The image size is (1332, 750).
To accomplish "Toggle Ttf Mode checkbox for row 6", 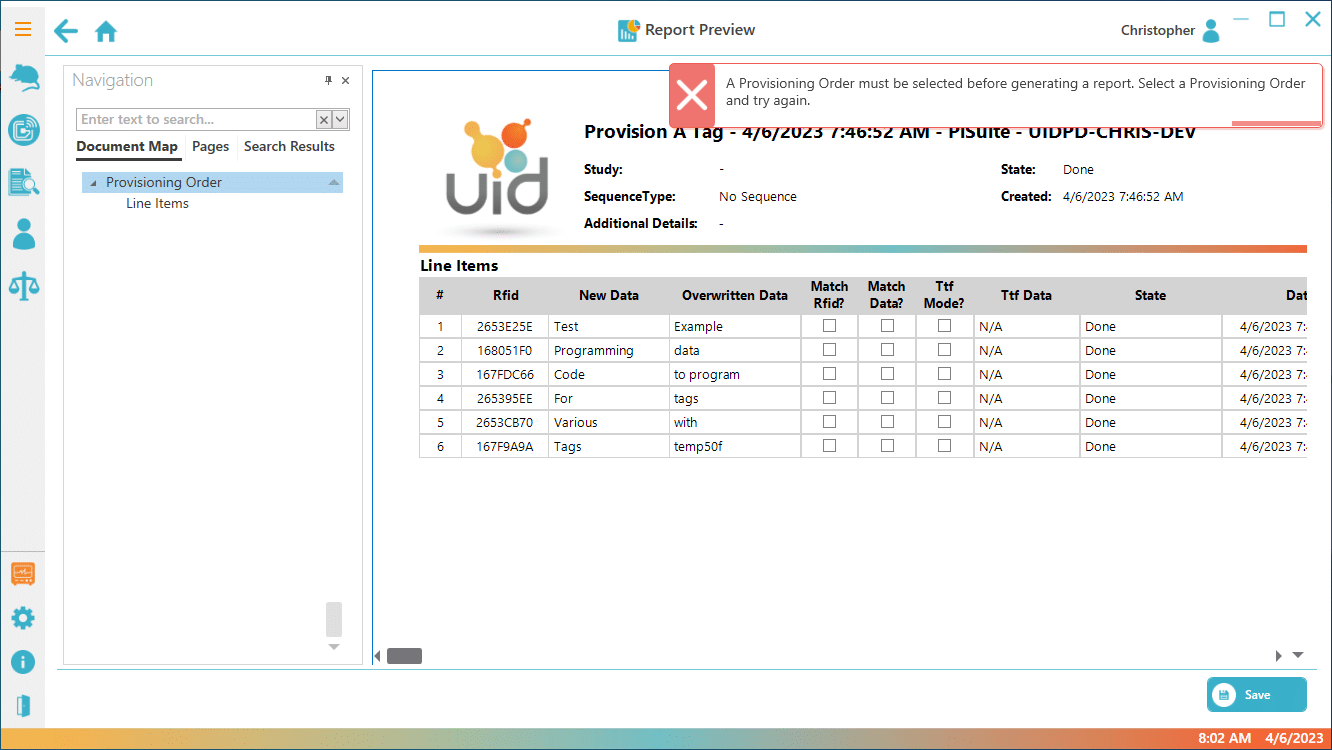I will [944, 446].
